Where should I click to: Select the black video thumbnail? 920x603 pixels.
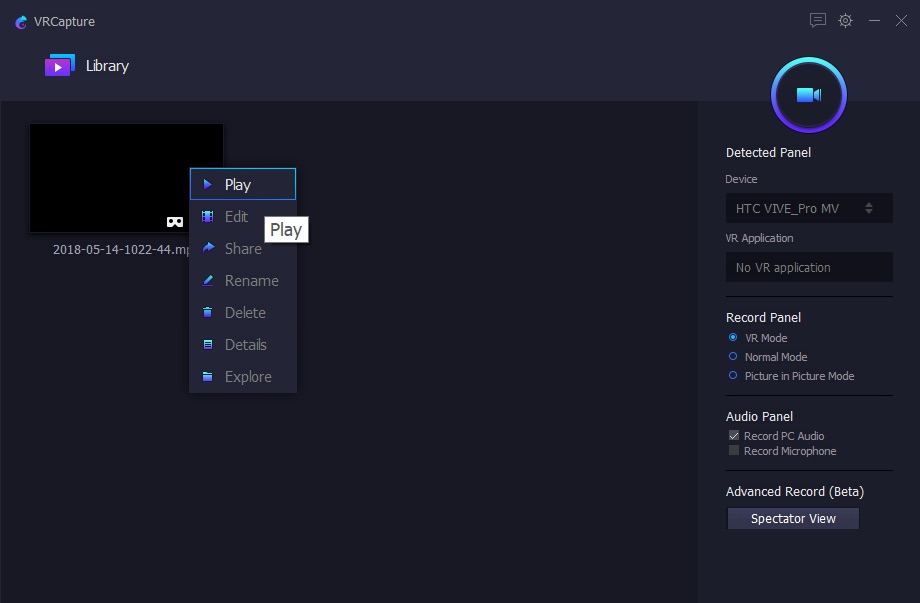126,178
